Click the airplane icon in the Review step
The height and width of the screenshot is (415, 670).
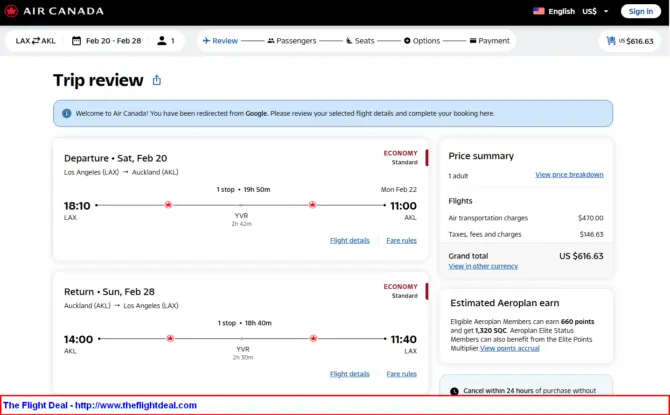[x=206, y=41]
